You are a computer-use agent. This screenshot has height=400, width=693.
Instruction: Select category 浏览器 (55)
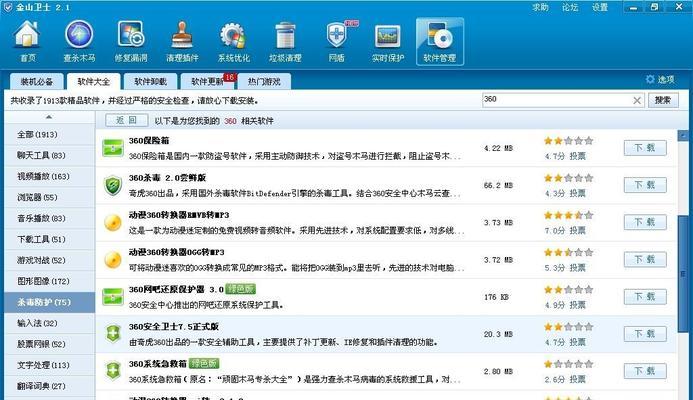(50, 197)
